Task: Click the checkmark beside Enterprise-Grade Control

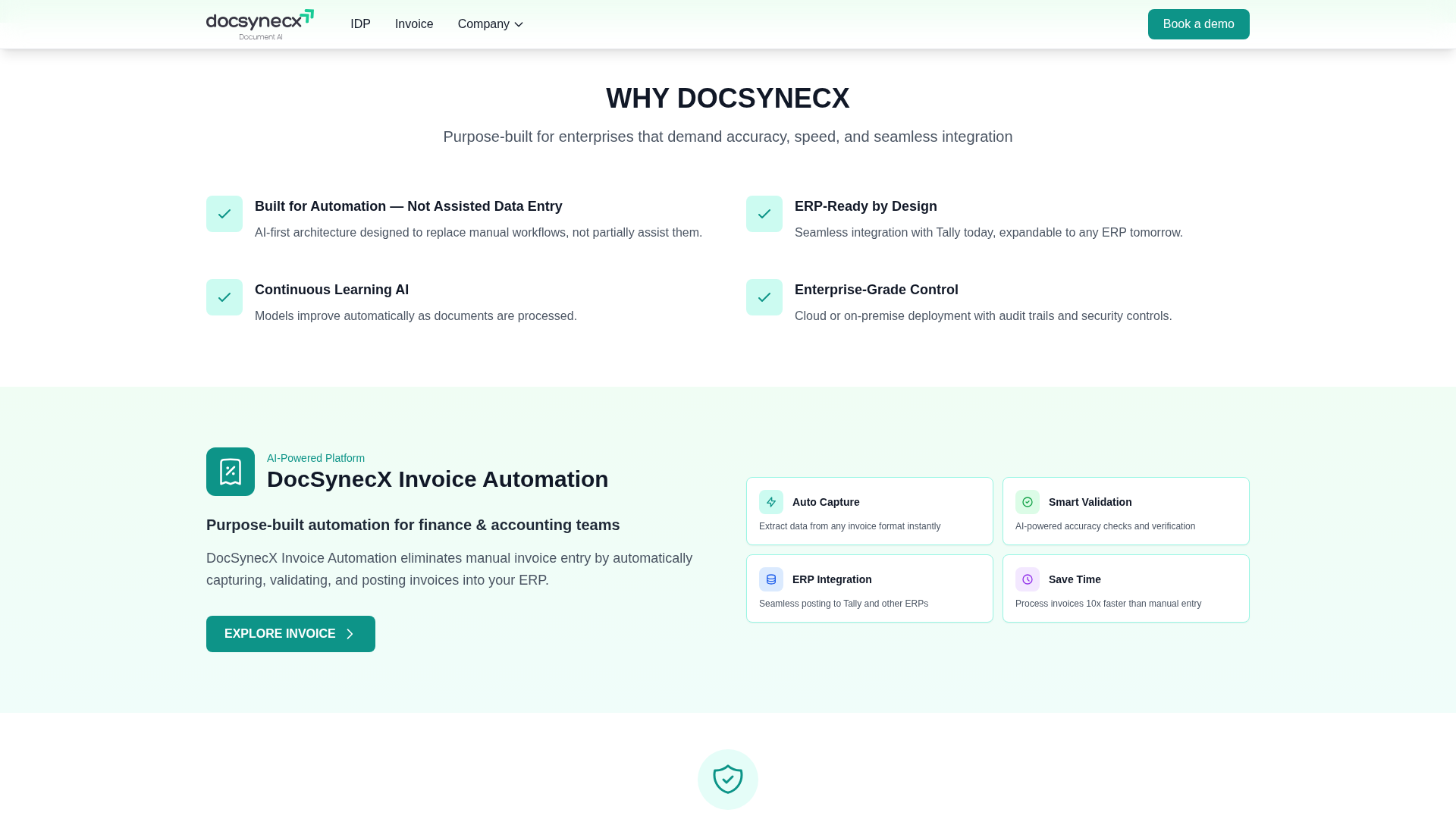Action: pos(764,297)
